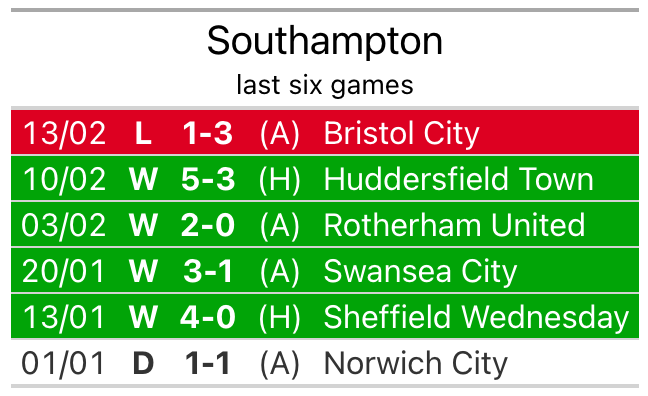Open the Norwich City fixture
Viewport: 648px width, 396px height.
[325, 363]
